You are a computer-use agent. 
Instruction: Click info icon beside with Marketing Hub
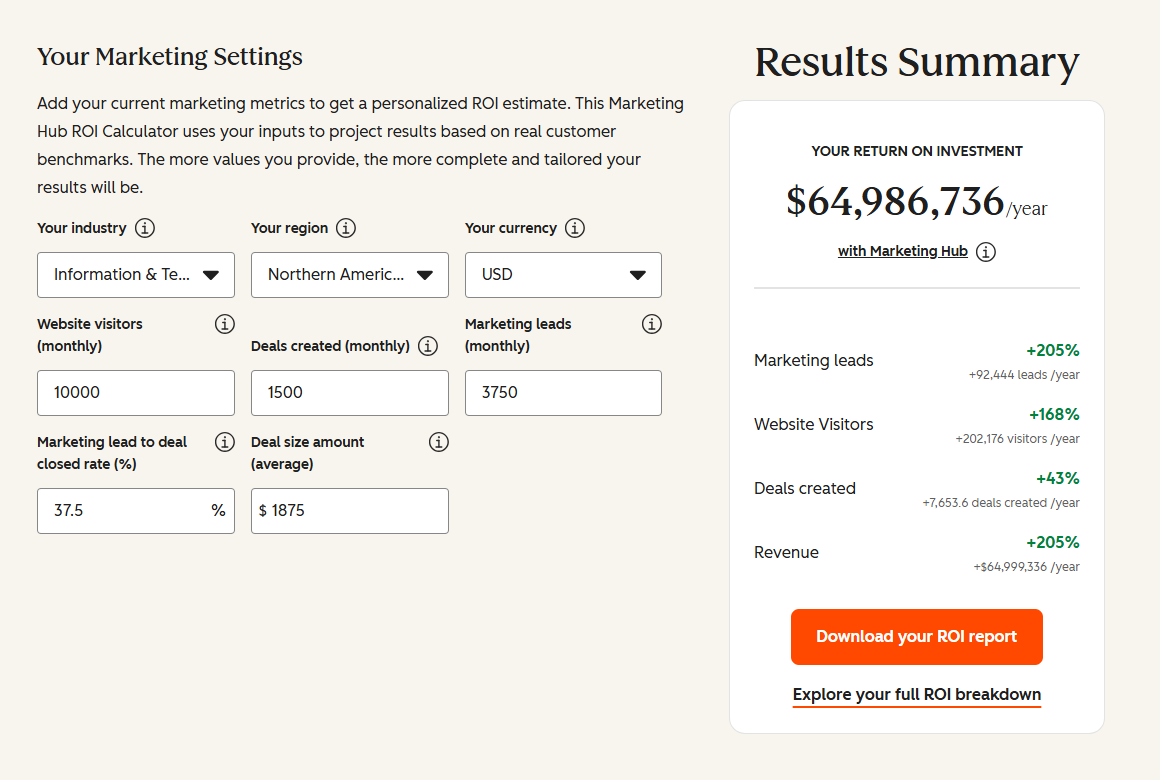pos(986,252)
